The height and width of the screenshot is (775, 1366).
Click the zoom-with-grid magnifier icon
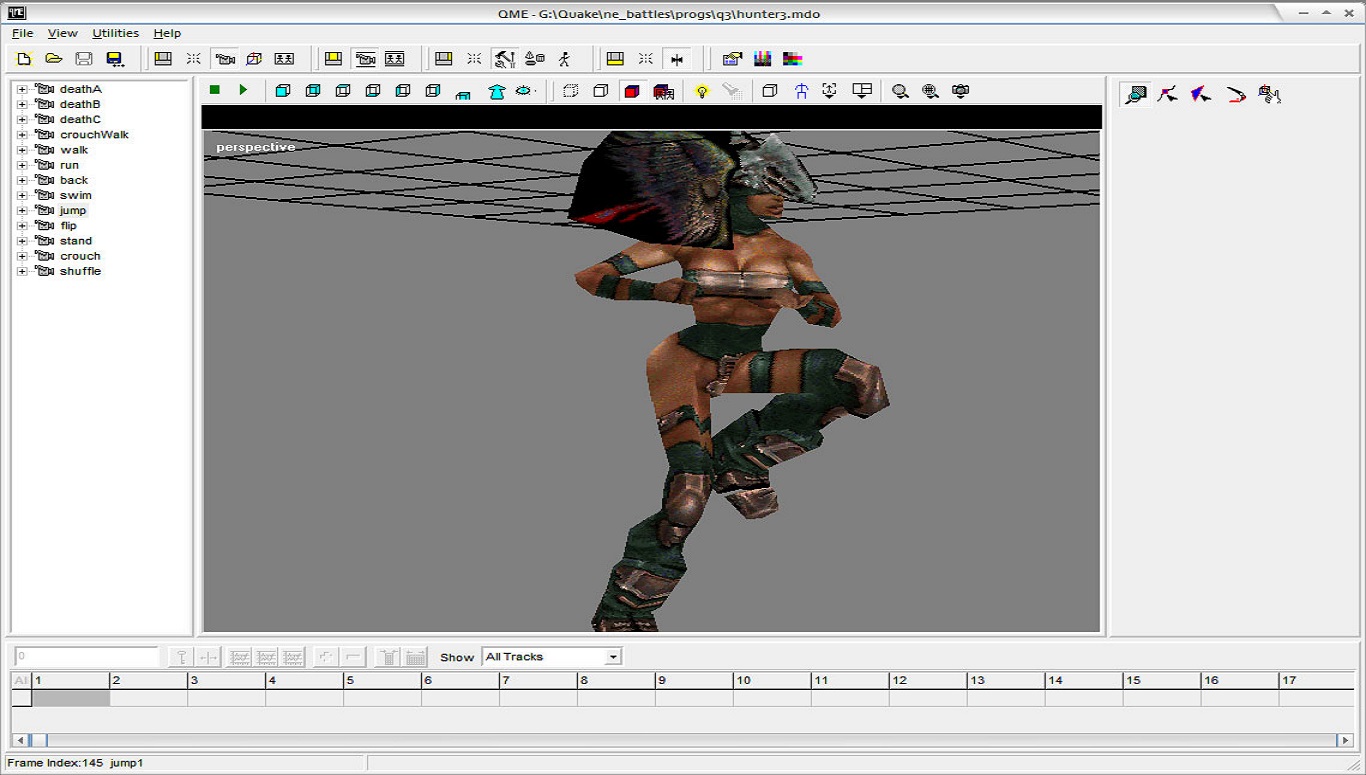(930, 91)
